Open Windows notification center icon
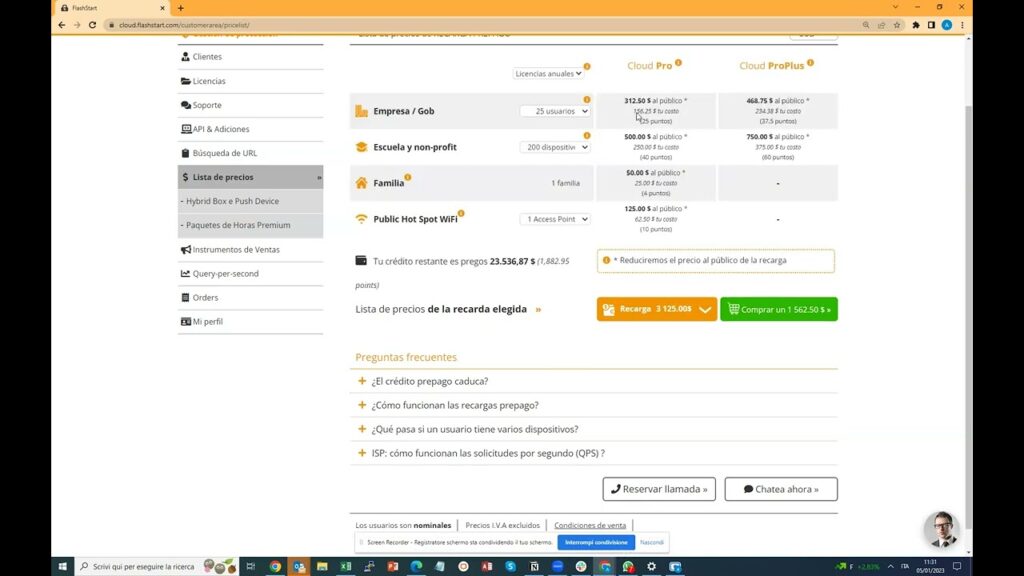The width and height of the screenshot is (1024, 576). tap(957, 566)
